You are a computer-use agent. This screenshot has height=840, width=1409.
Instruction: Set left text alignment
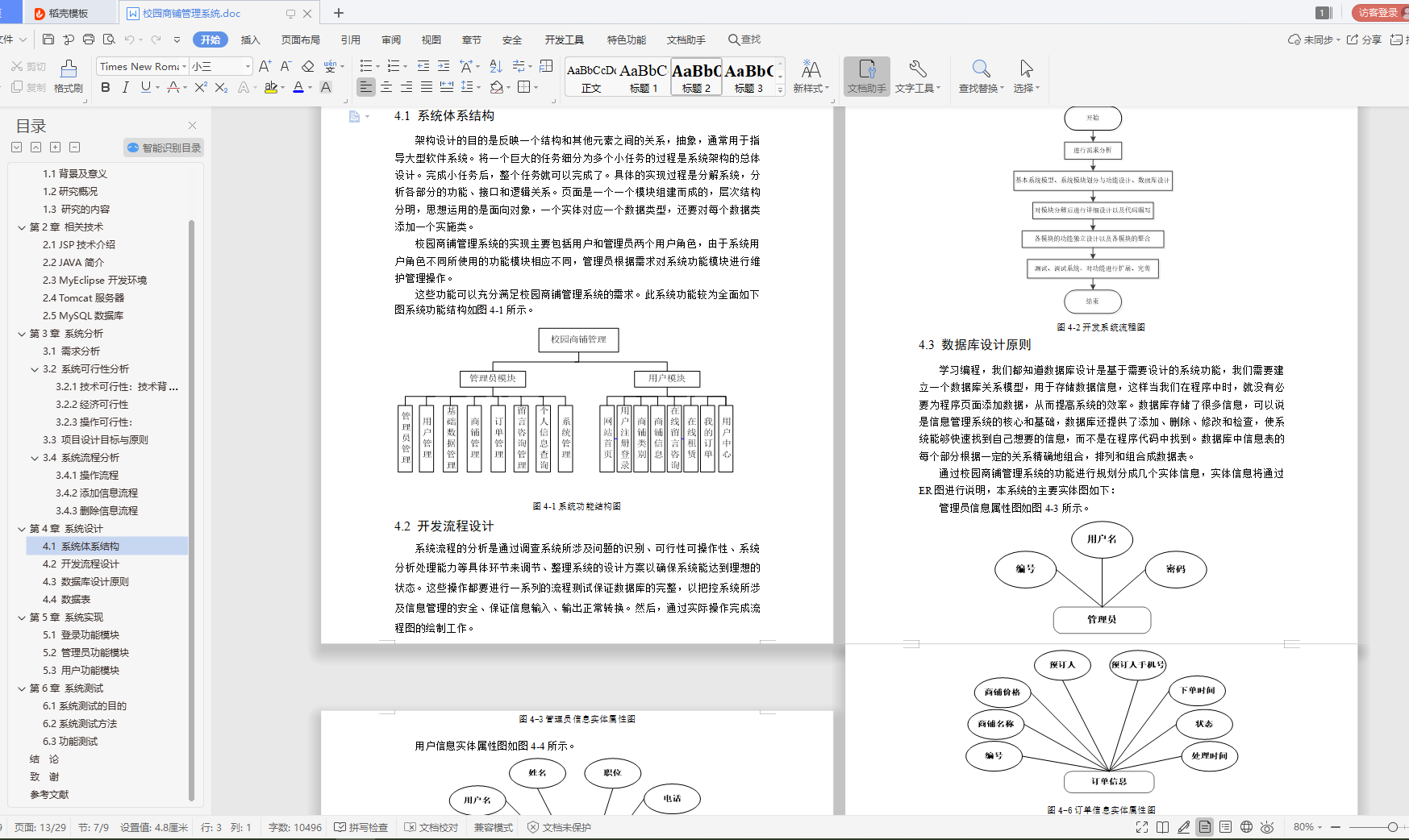[x=366, y=87]
